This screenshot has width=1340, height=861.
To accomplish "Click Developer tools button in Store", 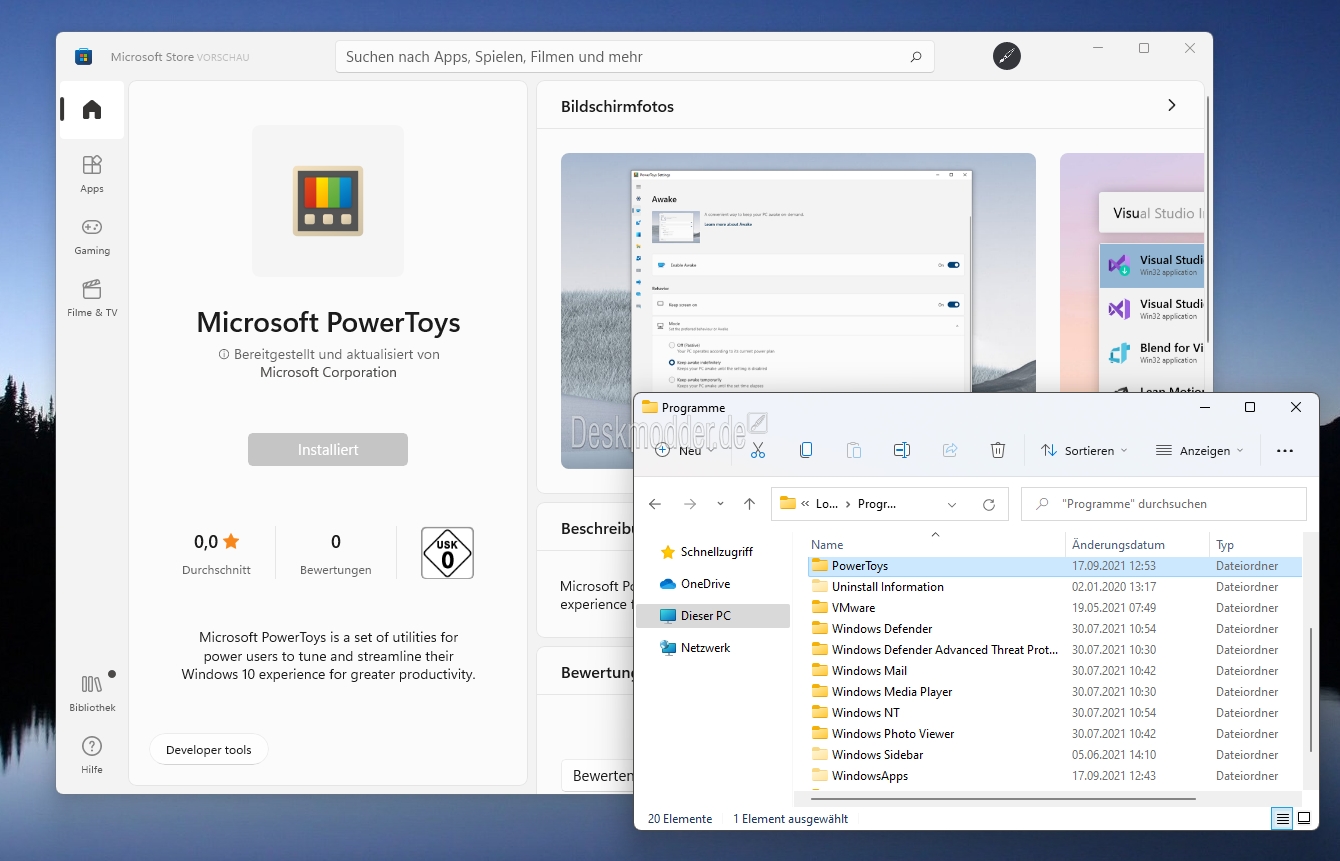I will click(209, 750).
